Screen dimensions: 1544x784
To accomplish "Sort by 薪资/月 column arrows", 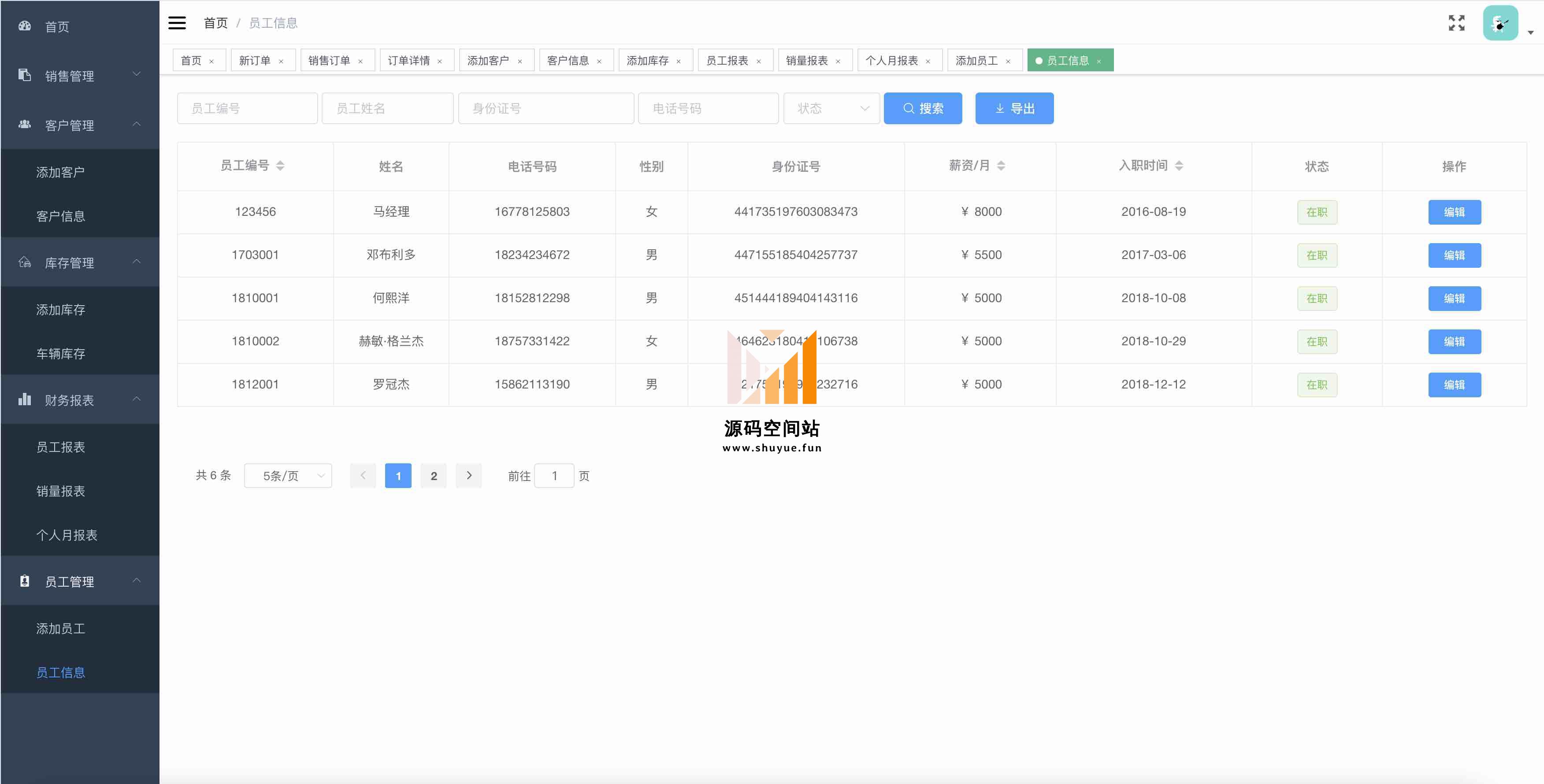I will coord(1000,166).
